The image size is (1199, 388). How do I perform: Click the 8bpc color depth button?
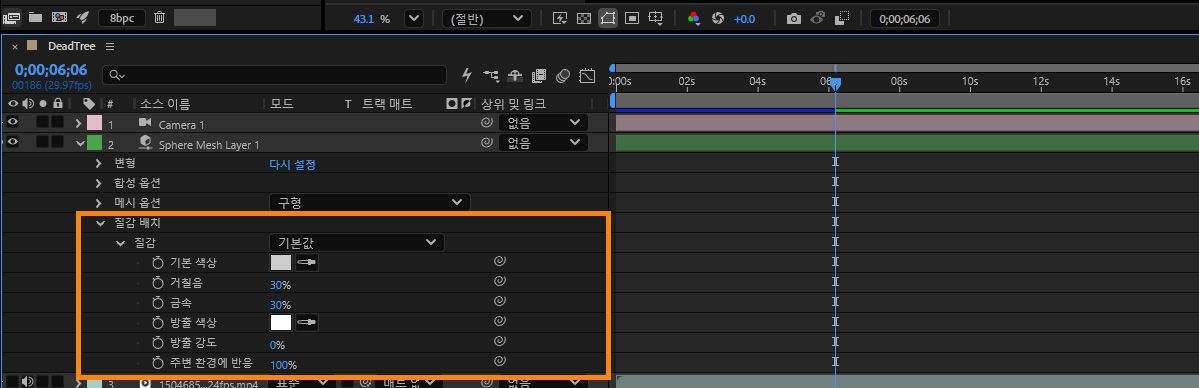[x=122, y=17]
